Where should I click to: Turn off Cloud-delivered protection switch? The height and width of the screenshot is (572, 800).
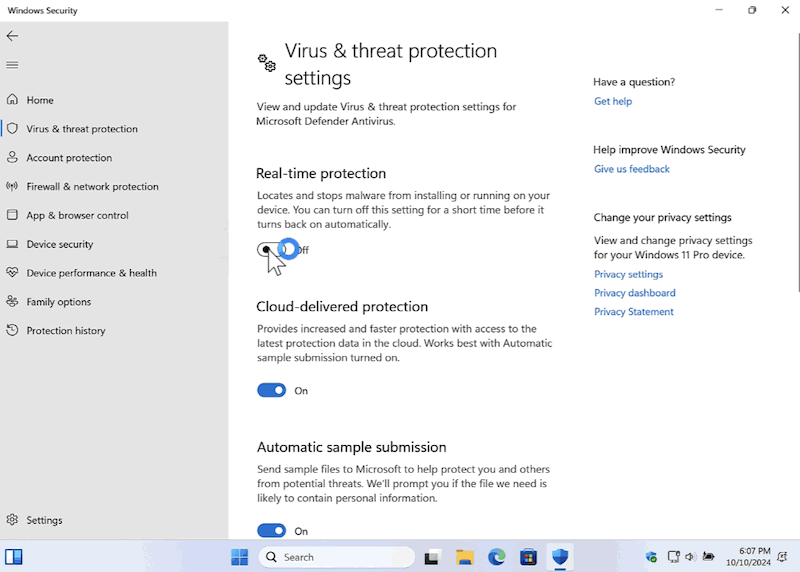(x=271, y=390)
